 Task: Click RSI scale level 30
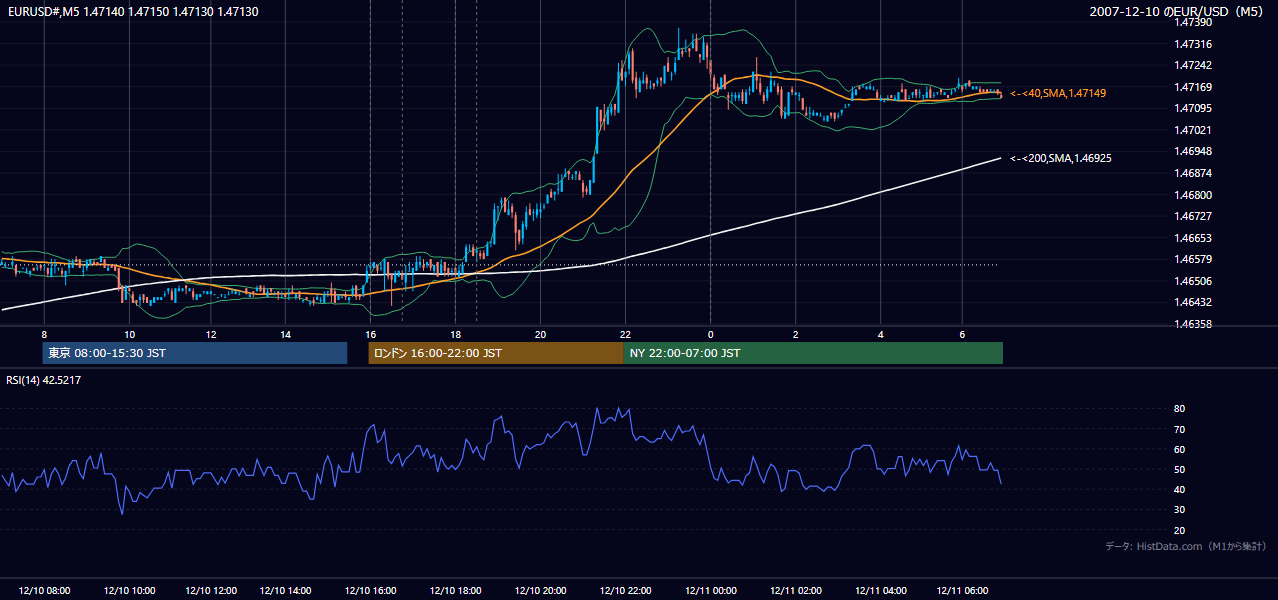click(x=1180, y=510)
